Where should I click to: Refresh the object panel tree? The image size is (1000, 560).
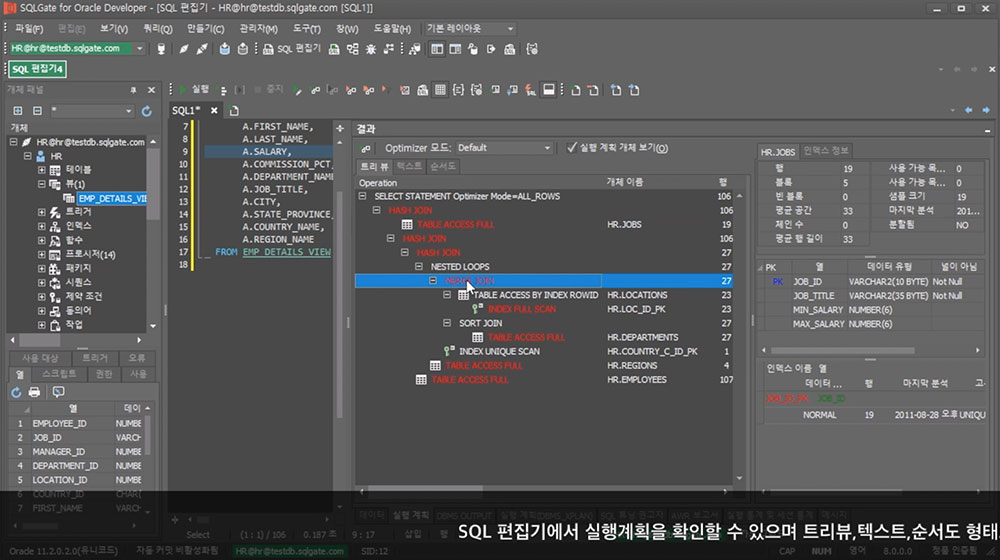point(147,111)
